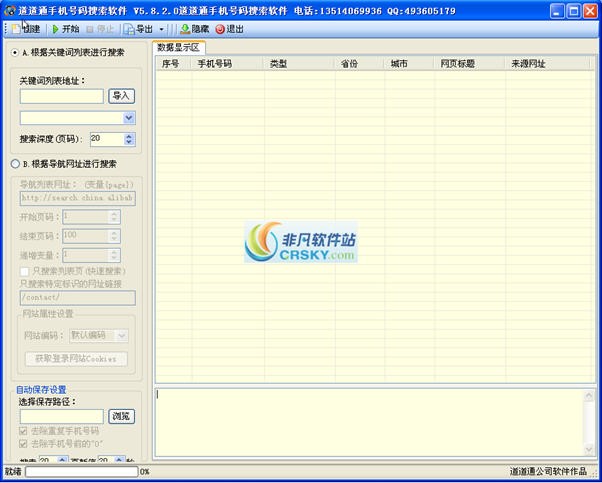The image size is (602, 483).
Task: Click the 导航列表网址 URL field
Action: coord(78,198)
